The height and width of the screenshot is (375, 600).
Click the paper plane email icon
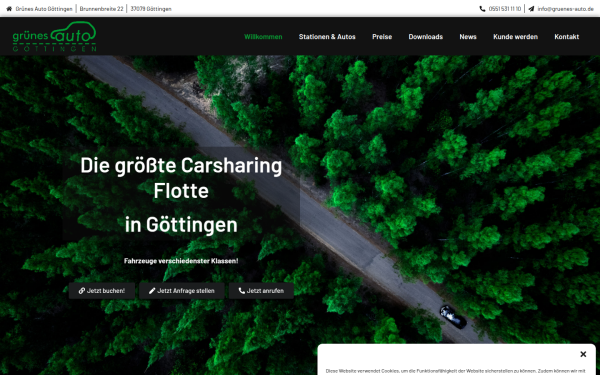point(531,8)
